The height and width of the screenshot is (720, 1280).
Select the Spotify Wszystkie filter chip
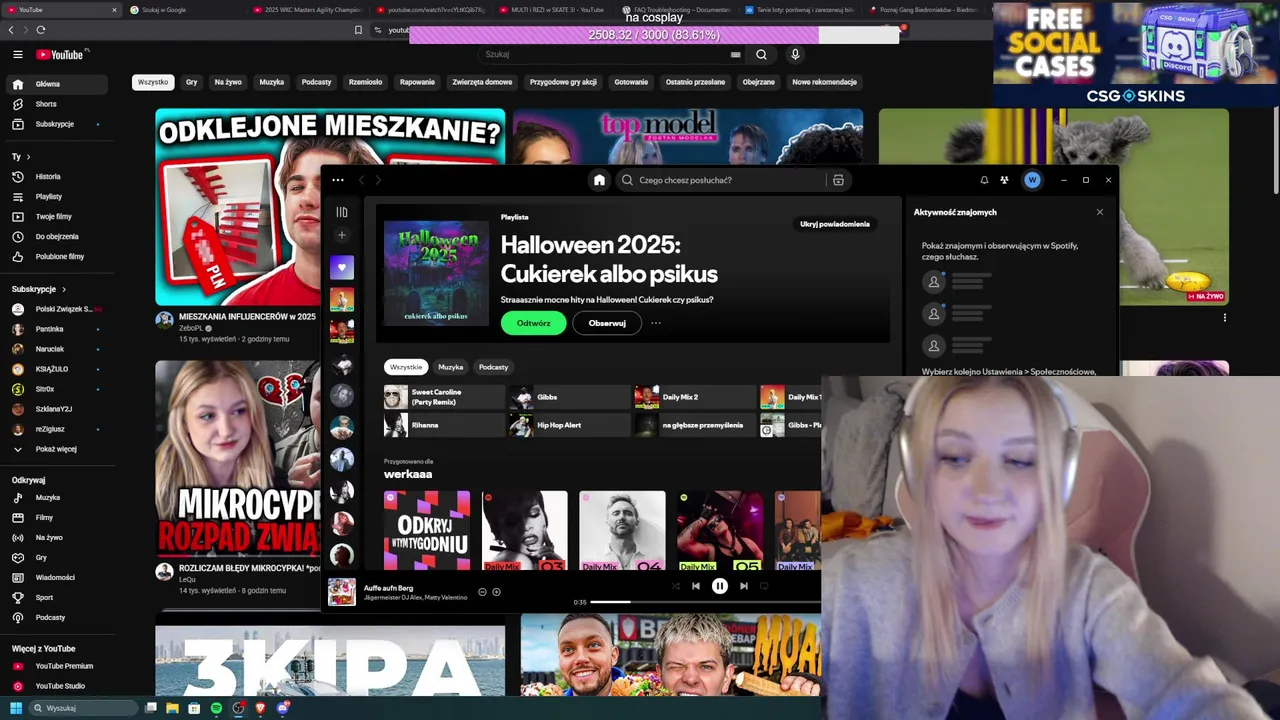click(x=406, y=367)
